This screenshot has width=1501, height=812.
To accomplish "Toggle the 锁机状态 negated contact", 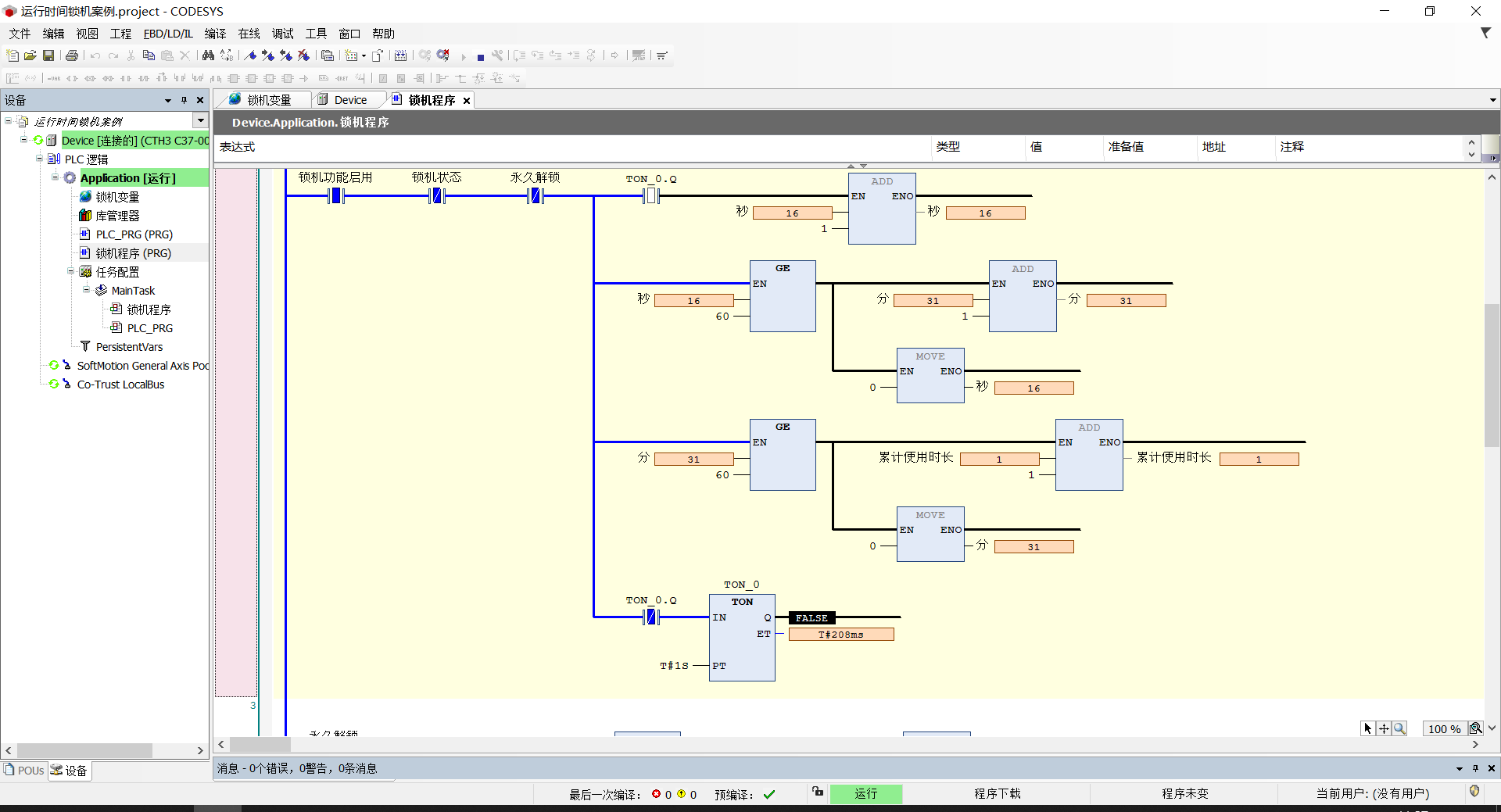I will click(438, 195).
